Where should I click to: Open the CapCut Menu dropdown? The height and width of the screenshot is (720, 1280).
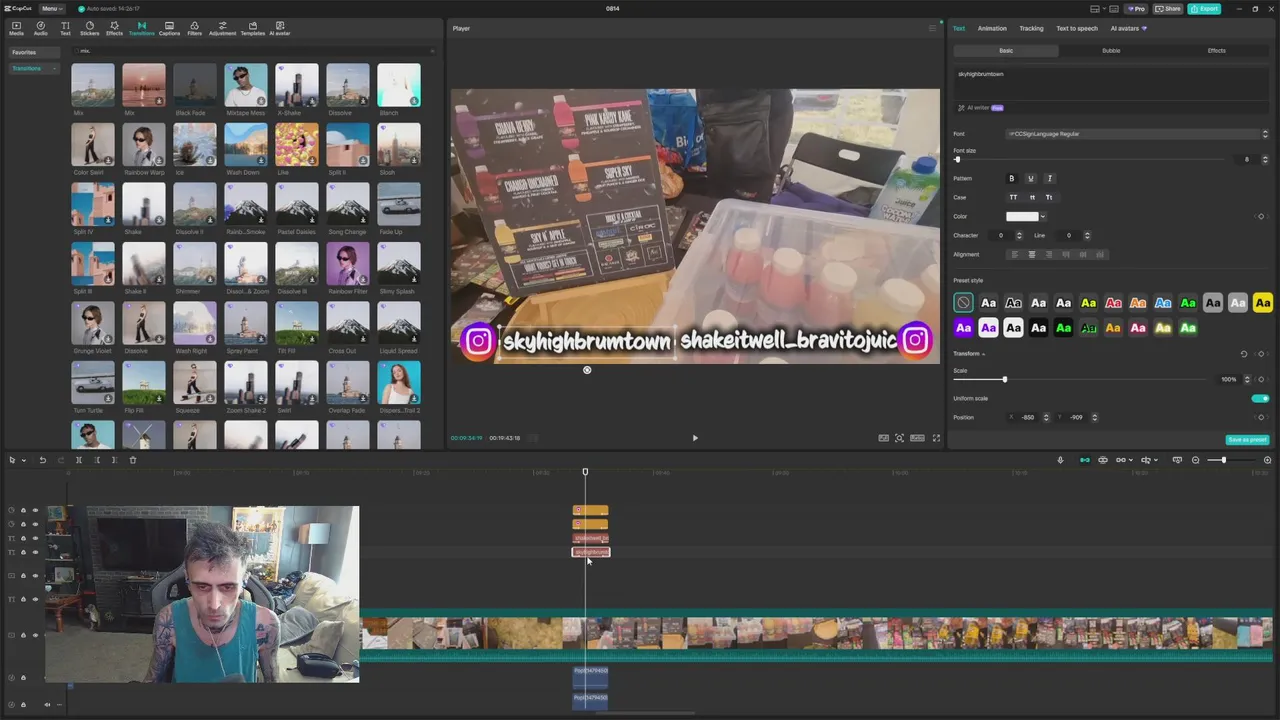point(50,9)
